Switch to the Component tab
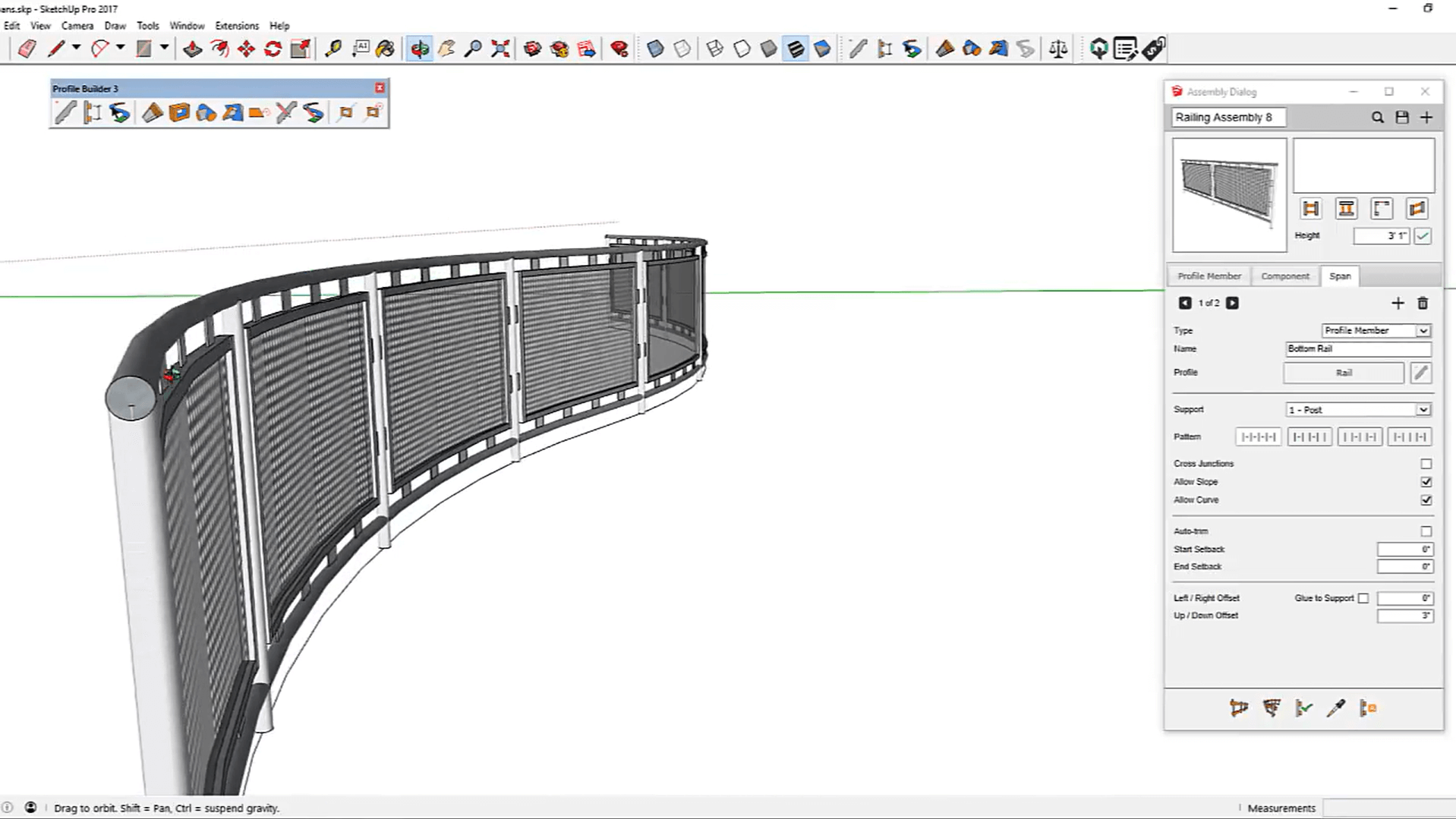This screenshot has width=1456, height=819. tap(1284, 276)
